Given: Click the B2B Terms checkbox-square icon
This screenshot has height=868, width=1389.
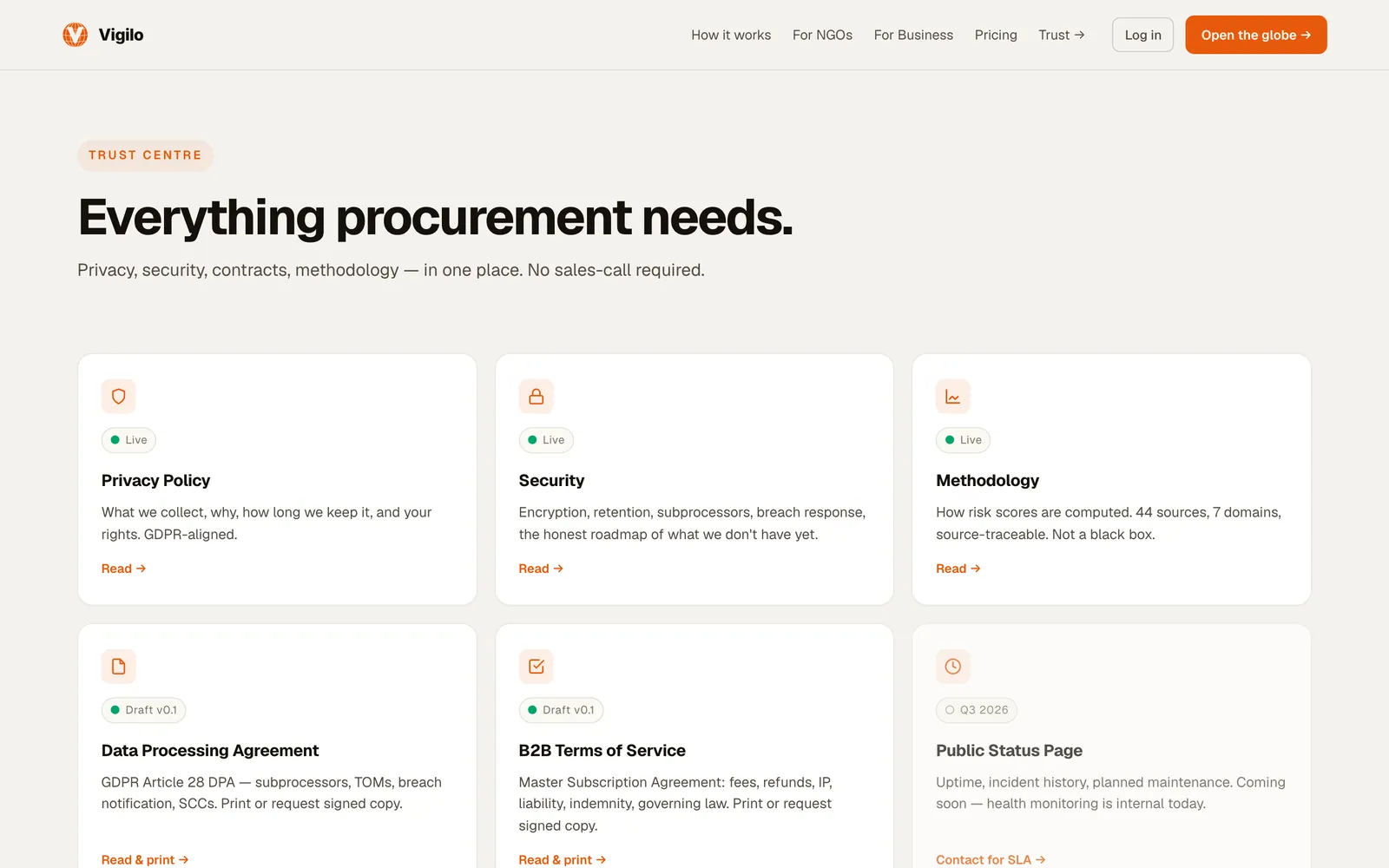Looking at the screenshot, I should pyautogui.click(x=537, y=667).
